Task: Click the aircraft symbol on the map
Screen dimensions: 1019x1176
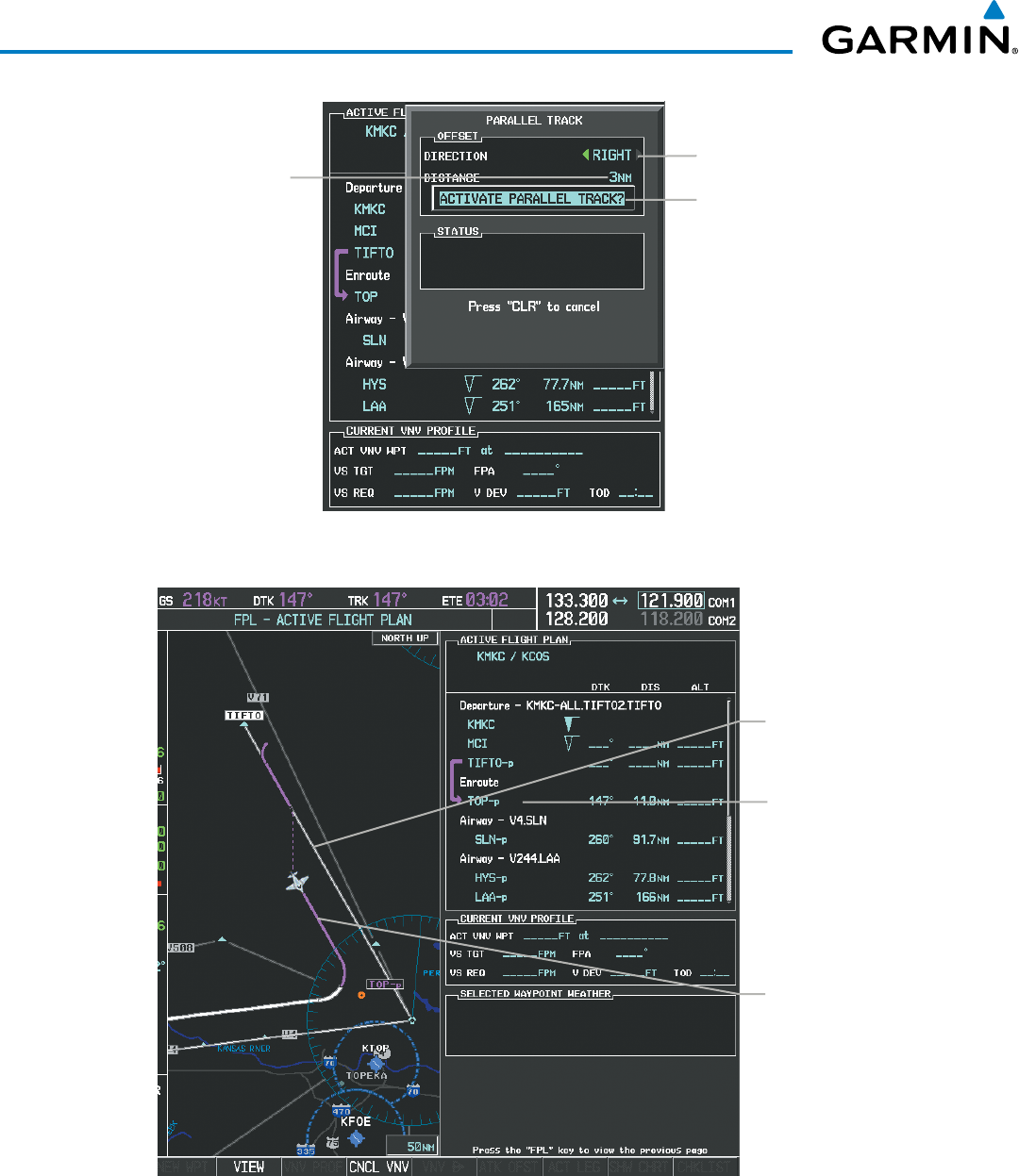Action: (297, 882)
